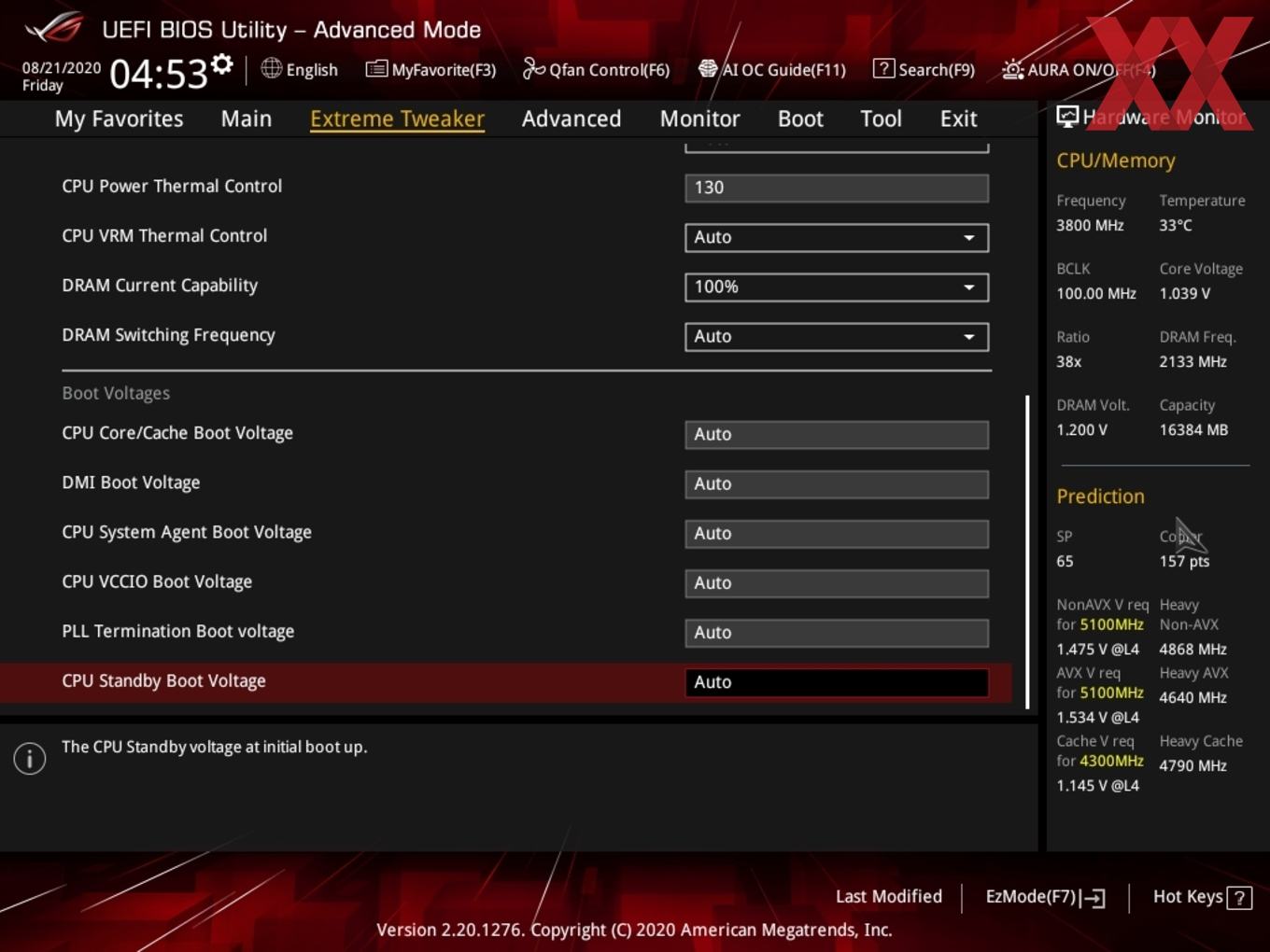Click the Hot Keys question mark icon
1270x952 pixels.
[1239, 898]
